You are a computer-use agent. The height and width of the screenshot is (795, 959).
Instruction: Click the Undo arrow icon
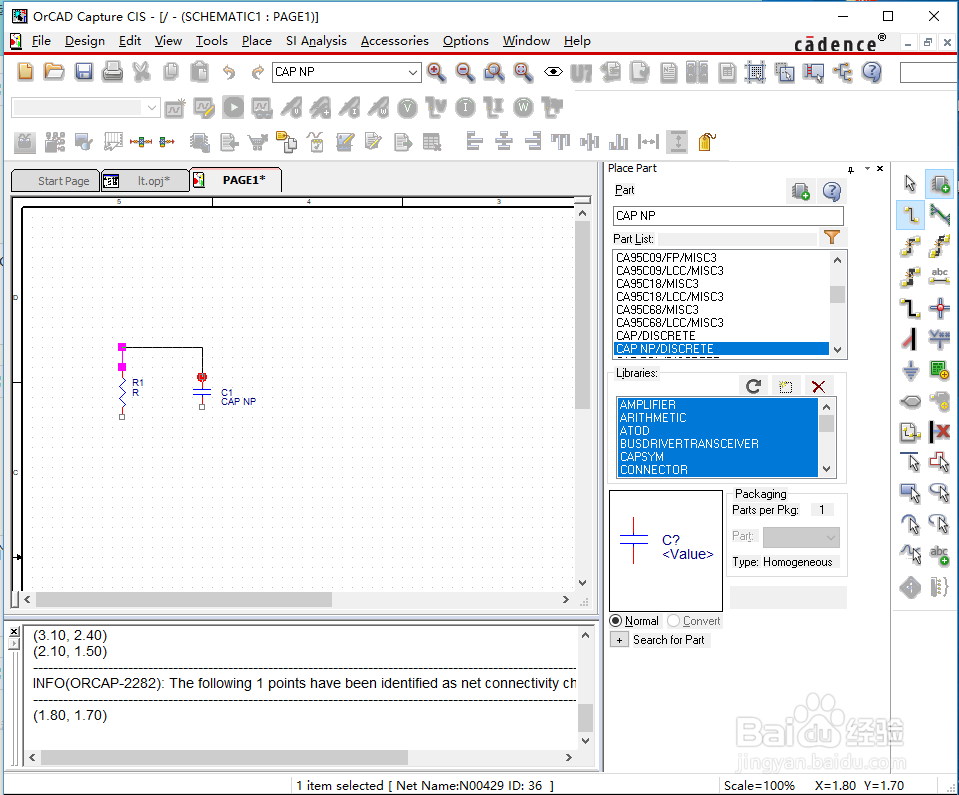pos(229,72)
